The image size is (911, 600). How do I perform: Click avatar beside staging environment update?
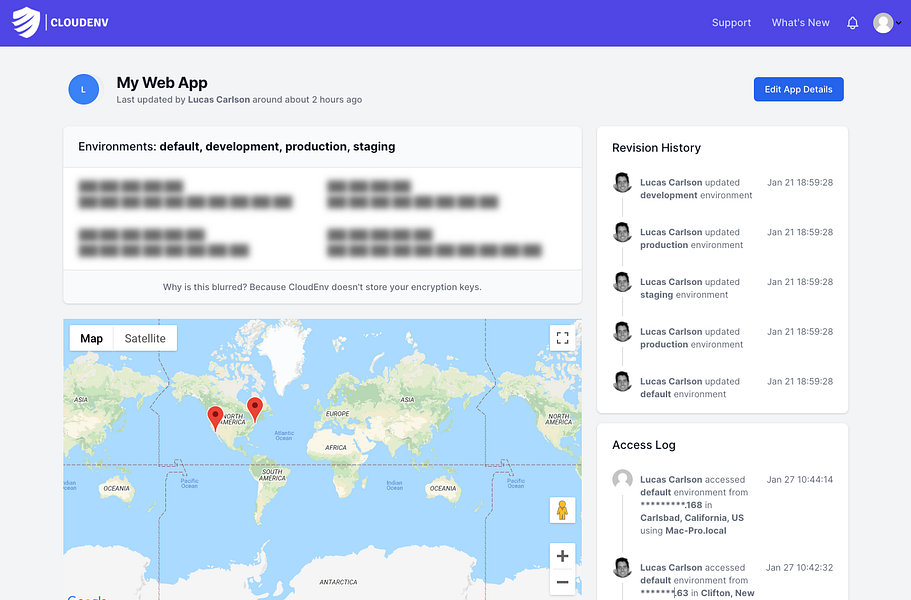coord(622,282)
